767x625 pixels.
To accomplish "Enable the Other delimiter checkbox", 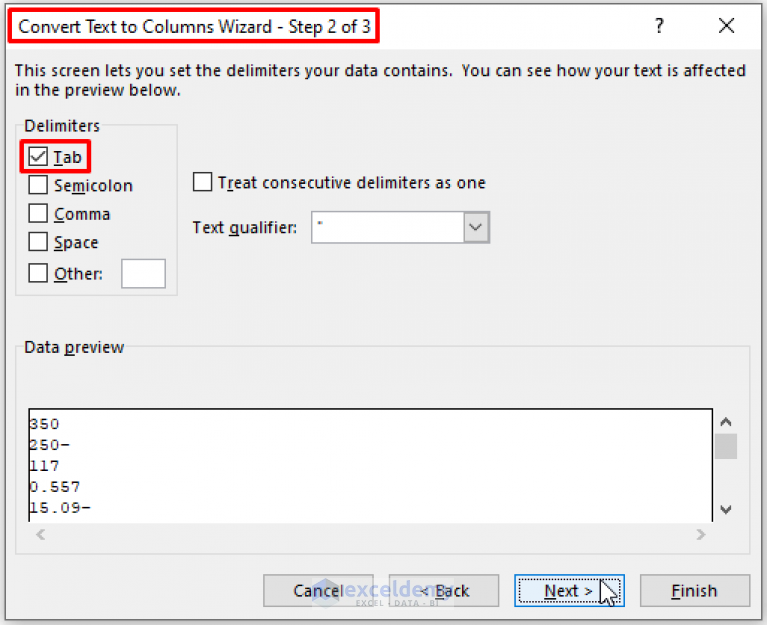I will [x=38, y=273].
